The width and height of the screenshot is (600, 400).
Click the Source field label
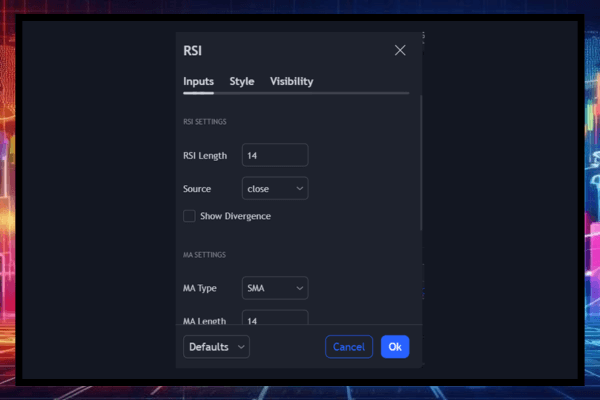pyautogui.click(x=198, y=188)
